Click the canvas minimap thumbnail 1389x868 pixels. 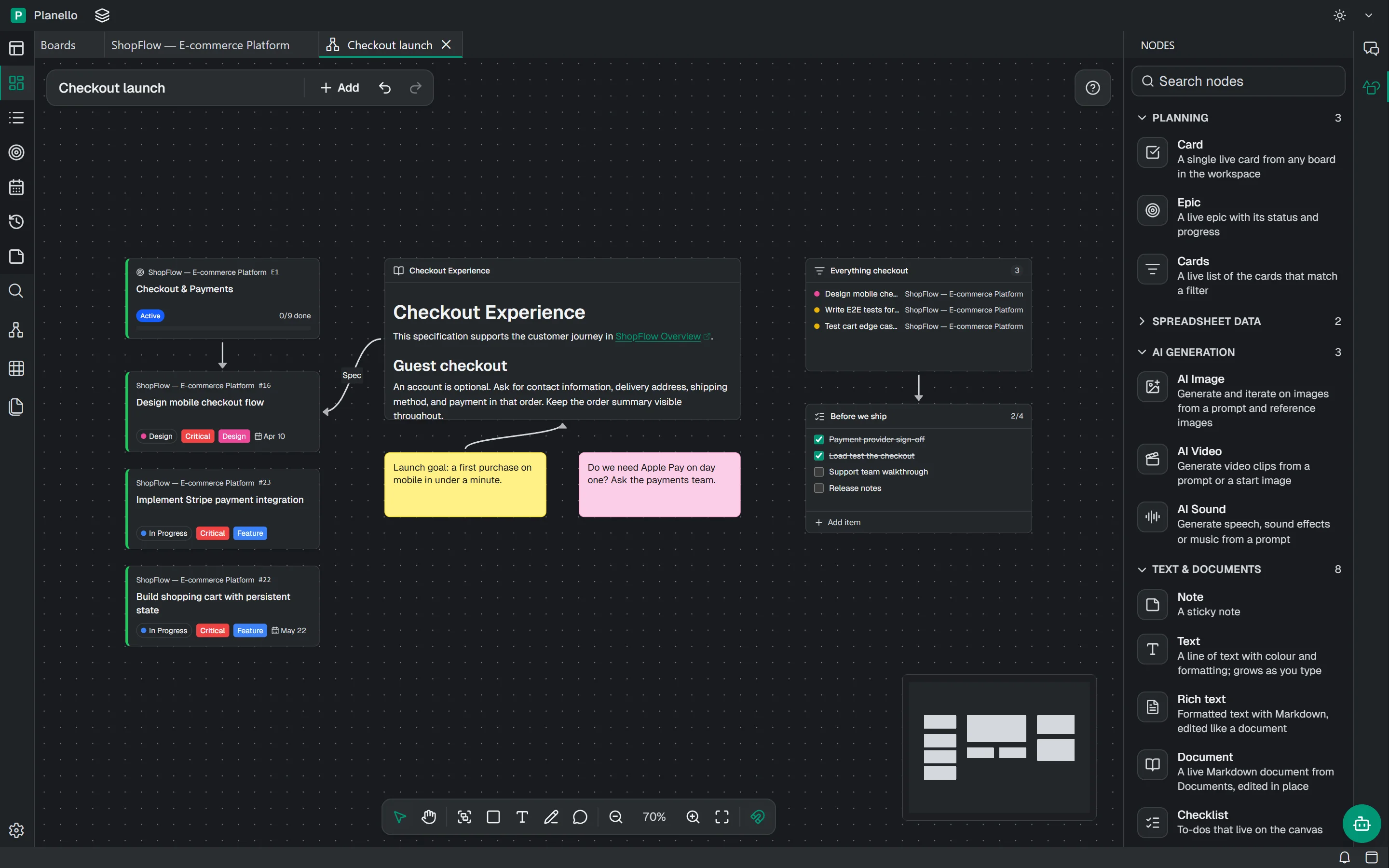click(999, 747)
